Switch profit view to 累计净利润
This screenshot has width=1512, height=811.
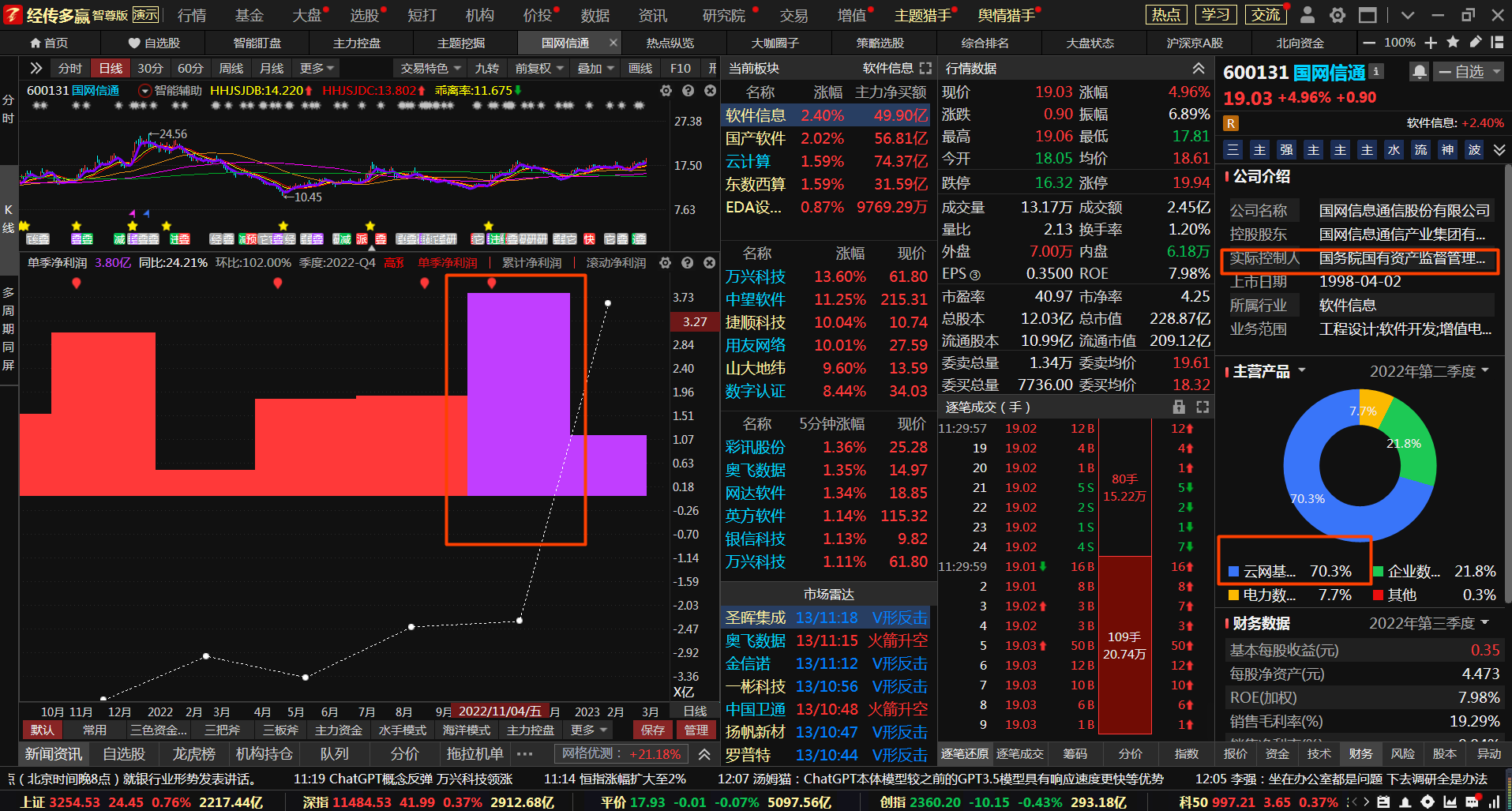pyautogui.click(x=531, y=262)
